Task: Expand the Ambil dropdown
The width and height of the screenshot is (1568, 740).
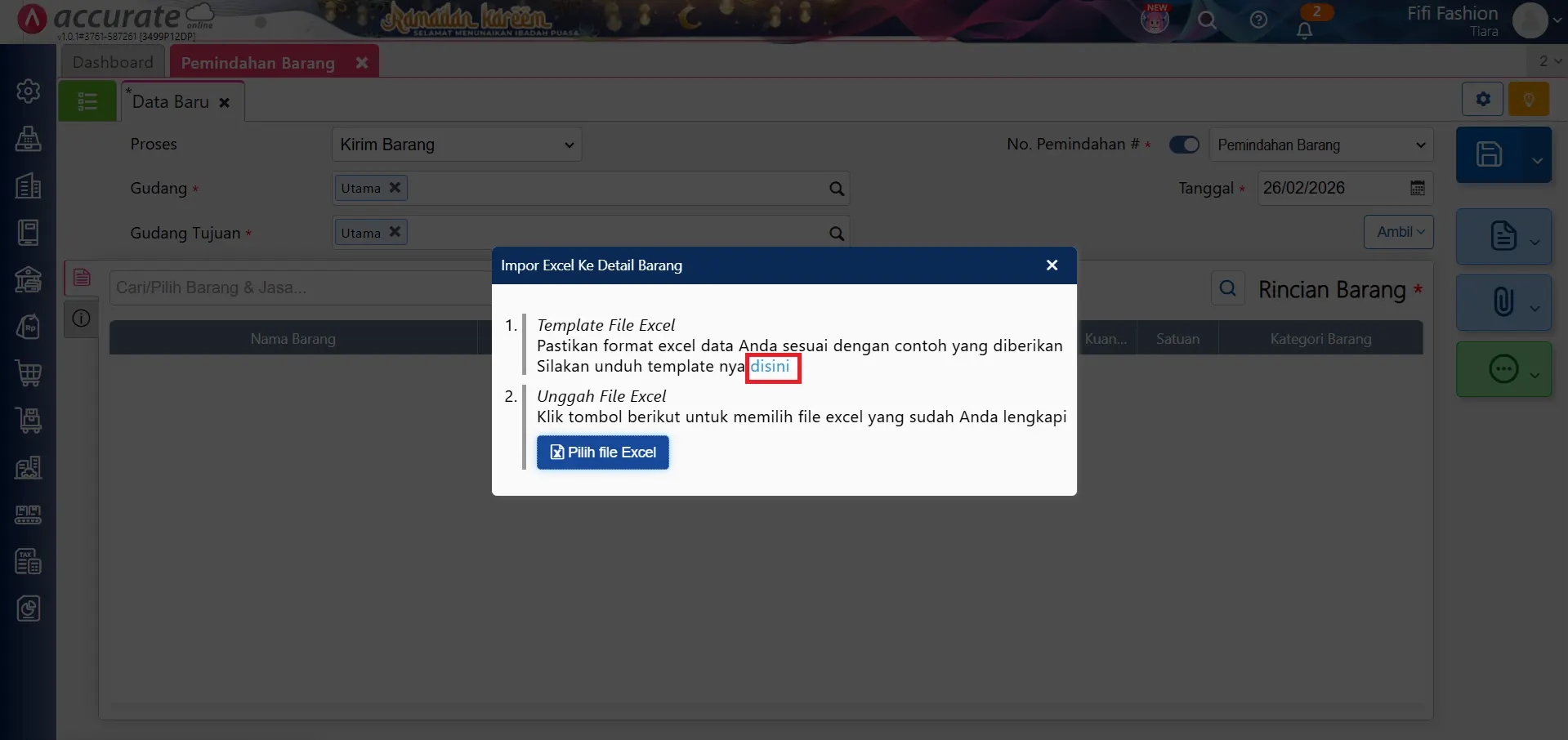Action: 1398,232
